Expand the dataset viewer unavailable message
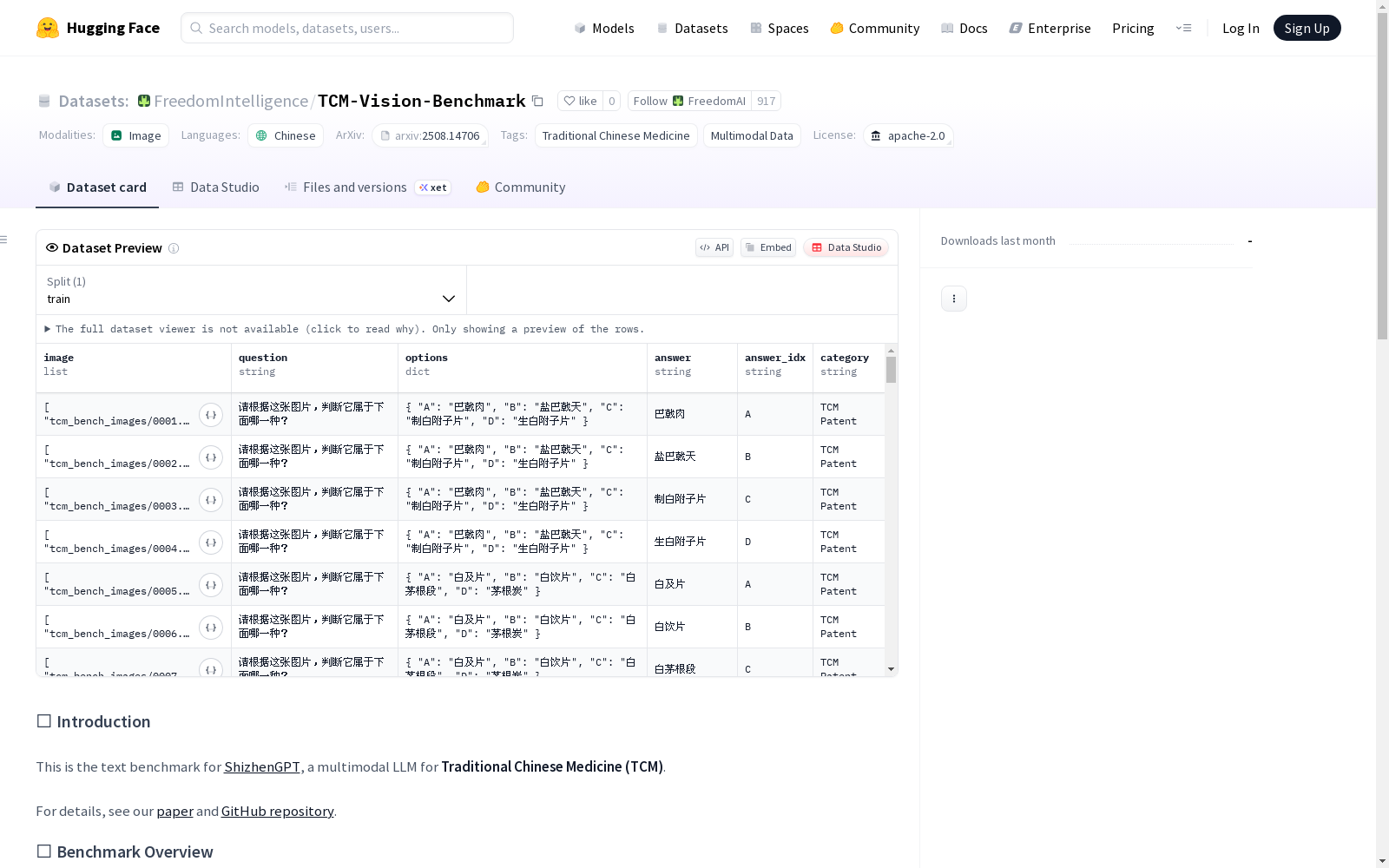This screenshot has height=868, width=1389. (345, 329)
